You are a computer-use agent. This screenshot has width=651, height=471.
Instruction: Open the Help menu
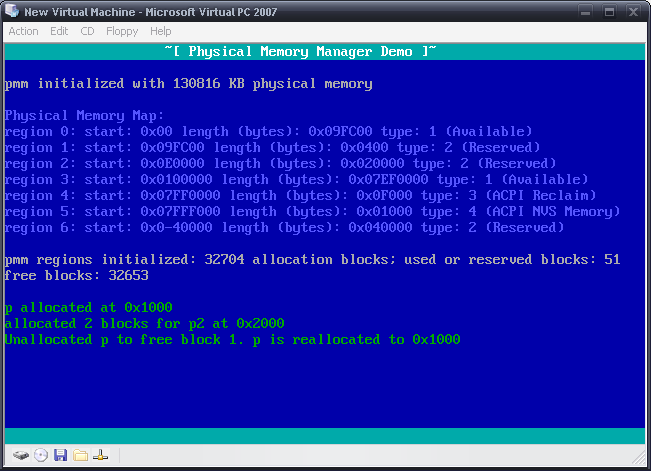pos(161,32)
